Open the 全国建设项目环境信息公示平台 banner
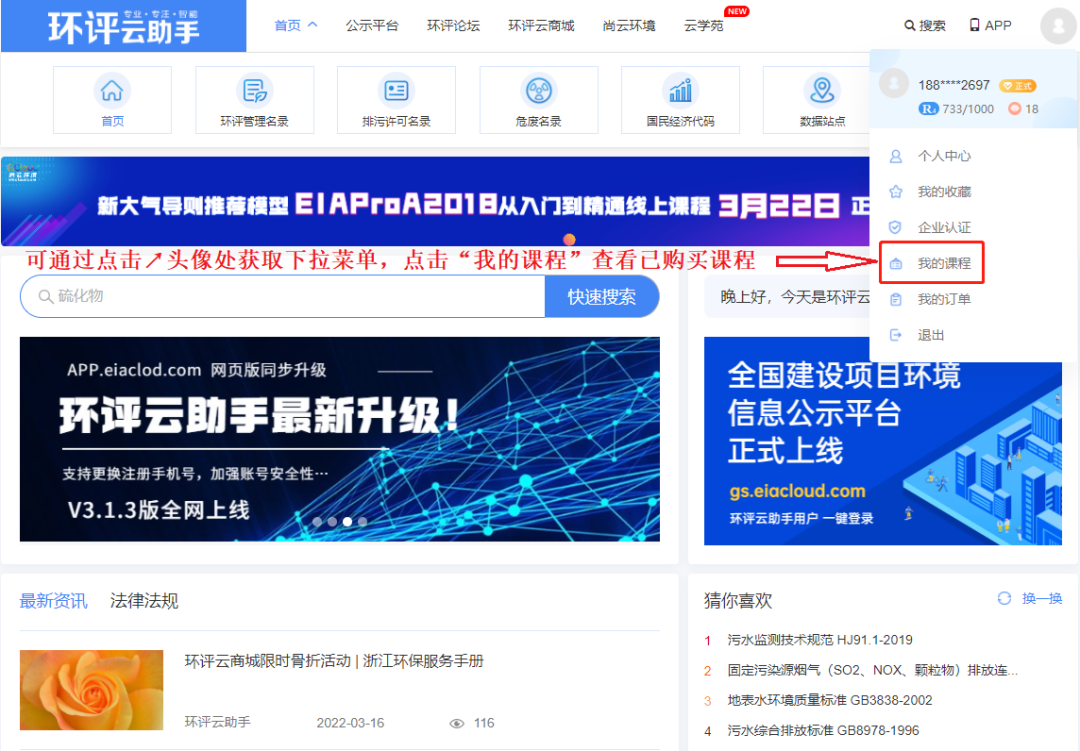This screenshot has height=751, width=1080. point(882,441)
